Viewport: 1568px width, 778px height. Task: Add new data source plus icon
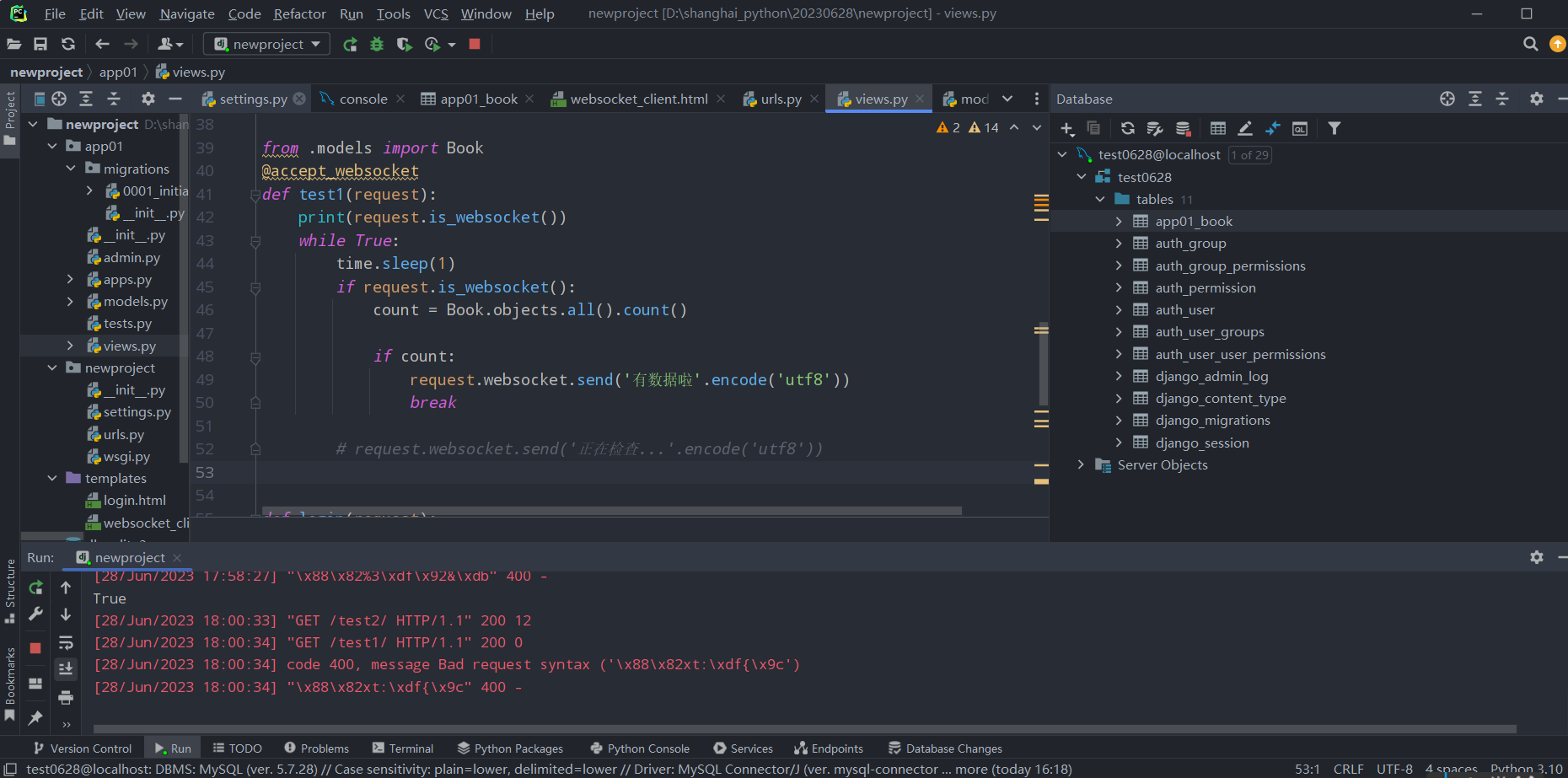(1067, 128)
